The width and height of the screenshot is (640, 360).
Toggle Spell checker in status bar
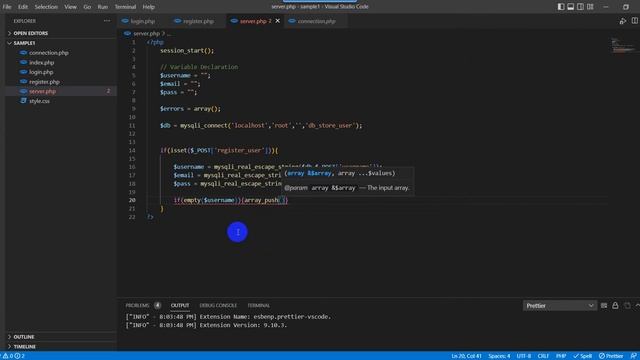pos(582,356)
